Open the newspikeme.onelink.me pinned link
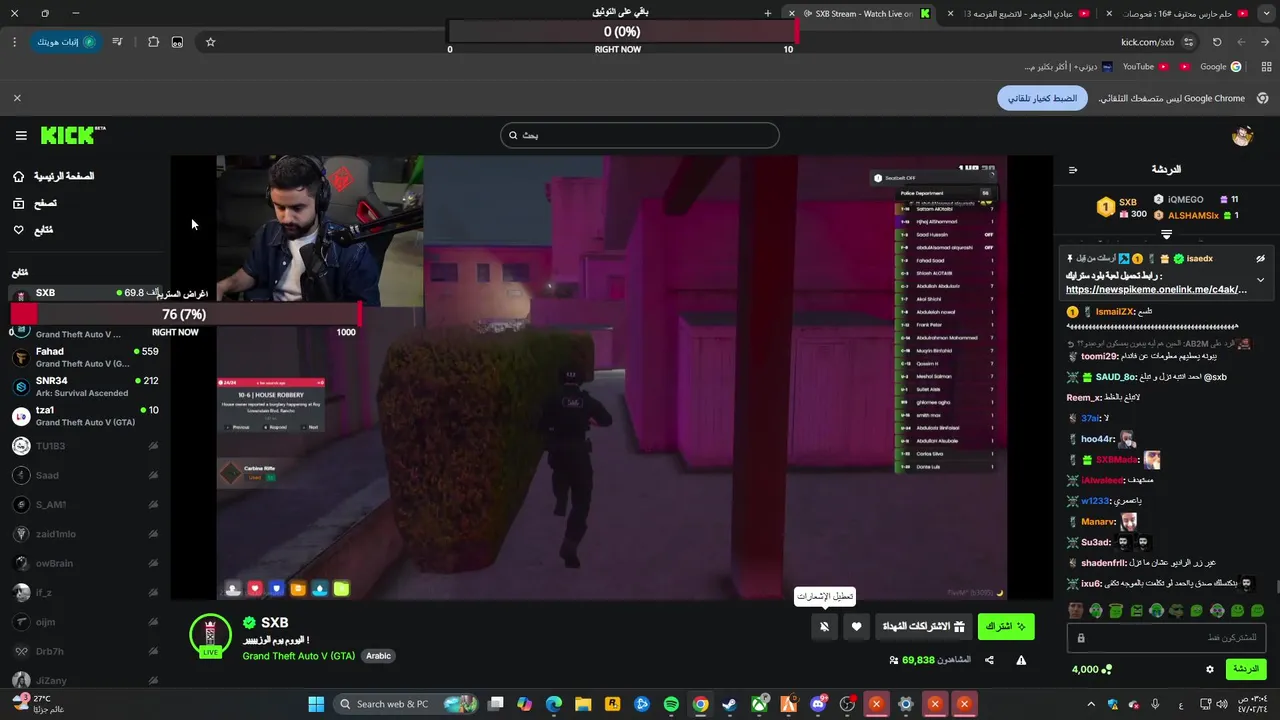The width and height of the screenshot is (1280, 720). [x=1156, y=290]
